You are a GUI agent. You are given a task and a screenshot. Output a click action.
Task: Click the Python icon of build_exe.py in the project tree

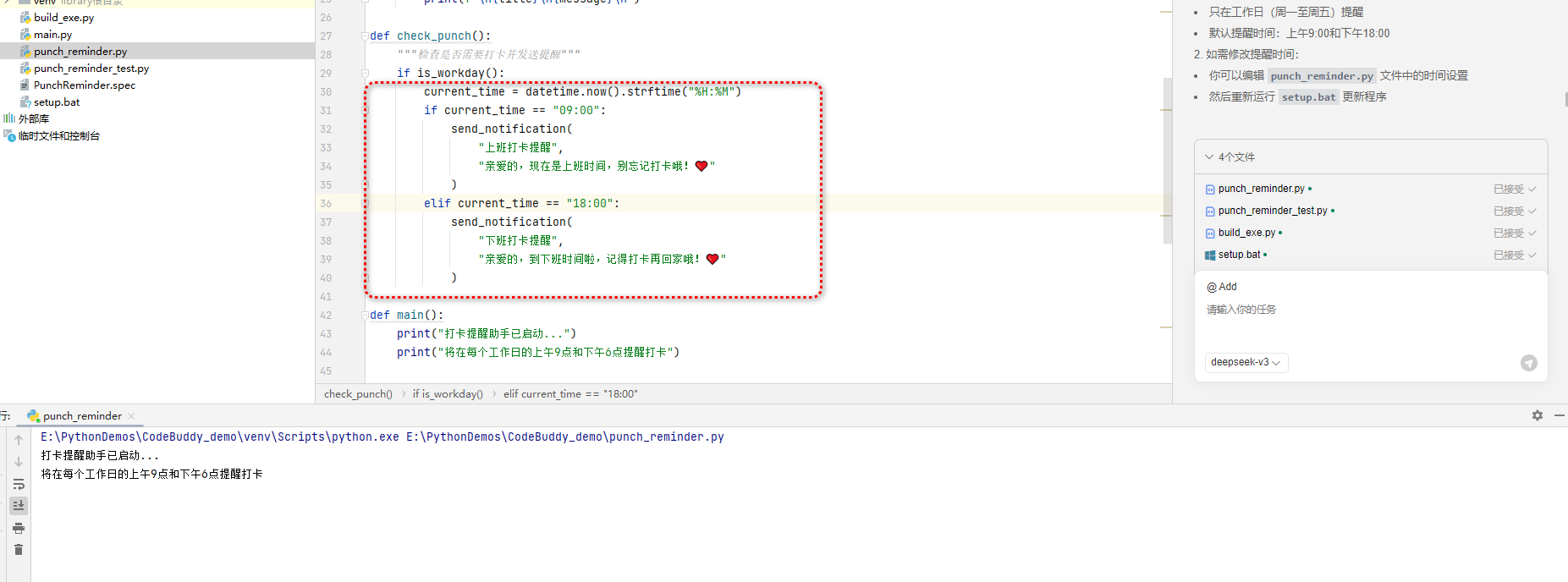[25, 17]
